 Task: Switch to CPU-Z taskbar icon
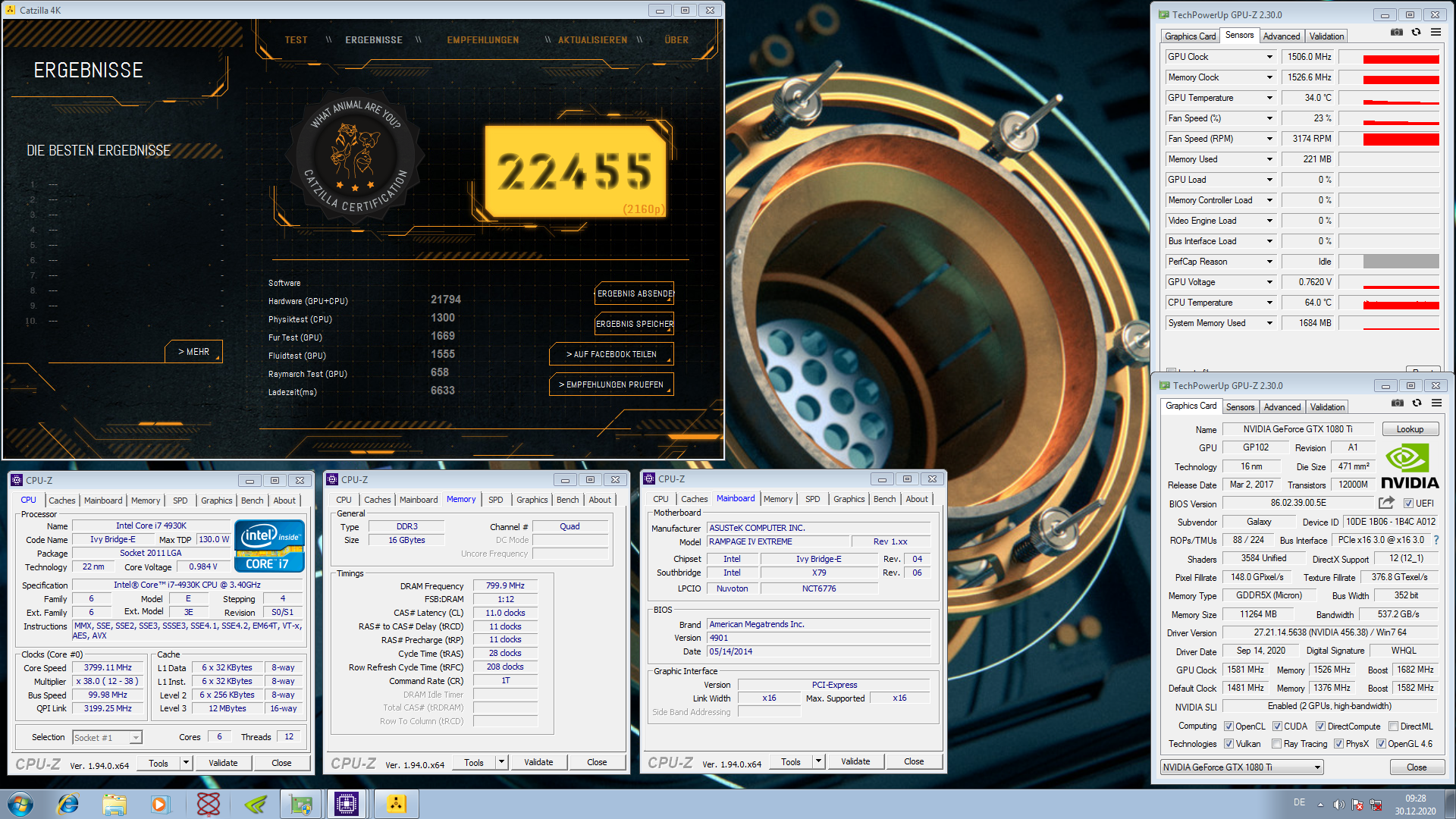(347, 804)
